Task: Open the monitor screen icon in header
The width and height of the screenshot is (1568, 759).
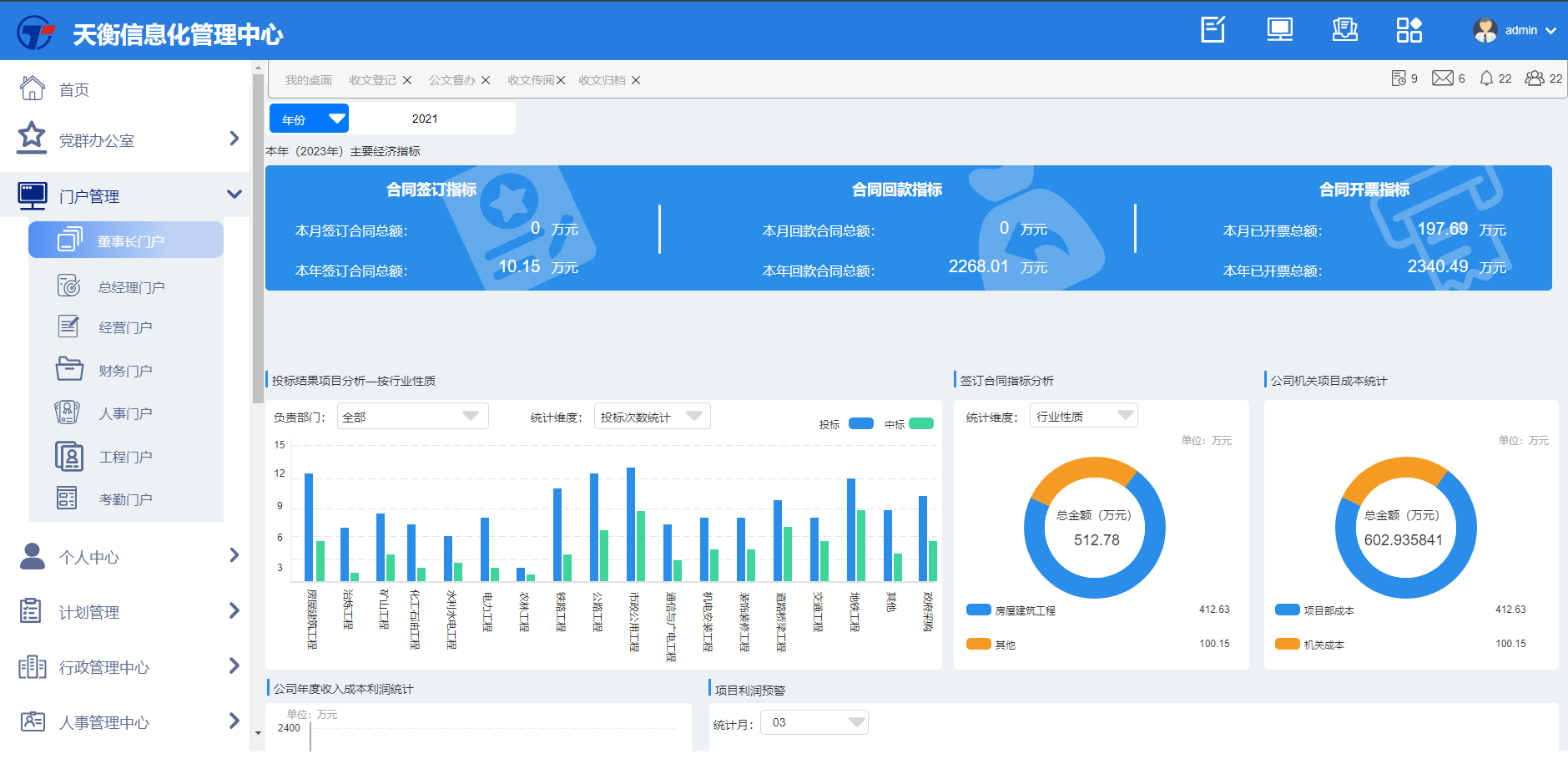Action: [x=1279, y=30]
